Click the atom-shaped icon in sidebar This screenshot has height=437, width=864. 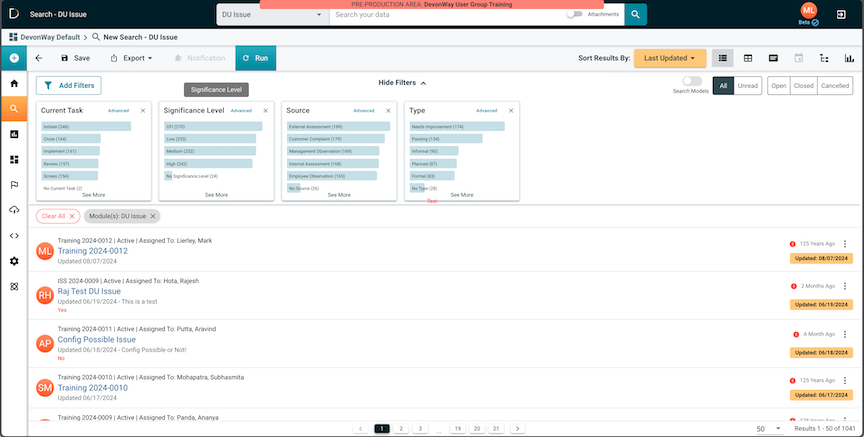14,287
